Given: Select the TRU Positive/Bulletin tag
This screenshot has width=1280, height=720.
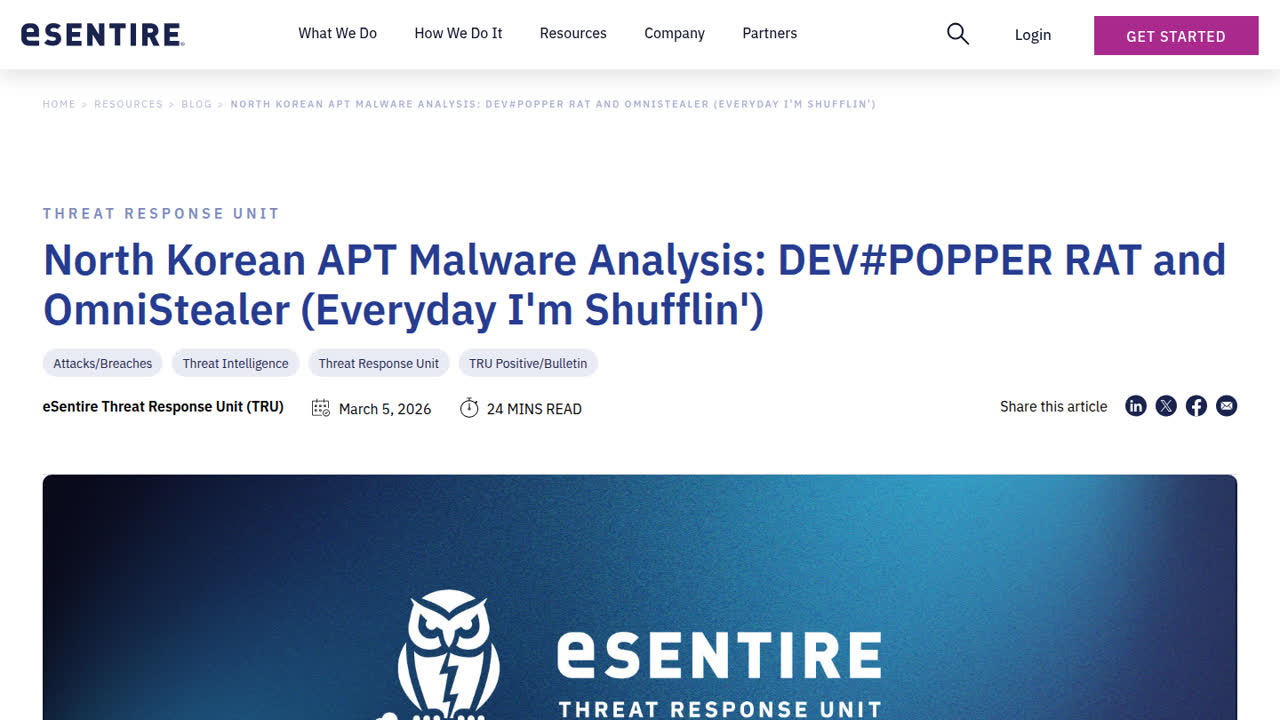Looking at the screenshot, I should click(528, 363).
